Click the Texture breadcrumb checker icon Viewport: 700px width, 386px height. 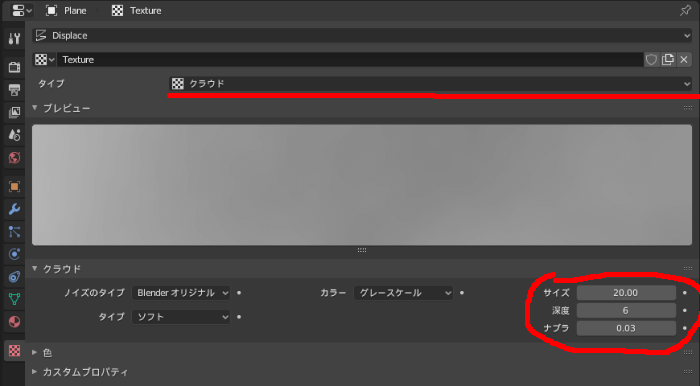pyautogui.click(x=117, y=11)
